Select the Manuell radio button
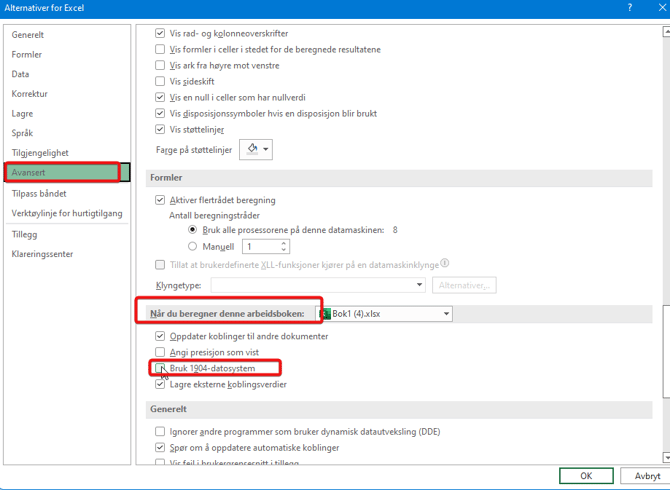Screen dimensions: 670x490 (193, 246)
